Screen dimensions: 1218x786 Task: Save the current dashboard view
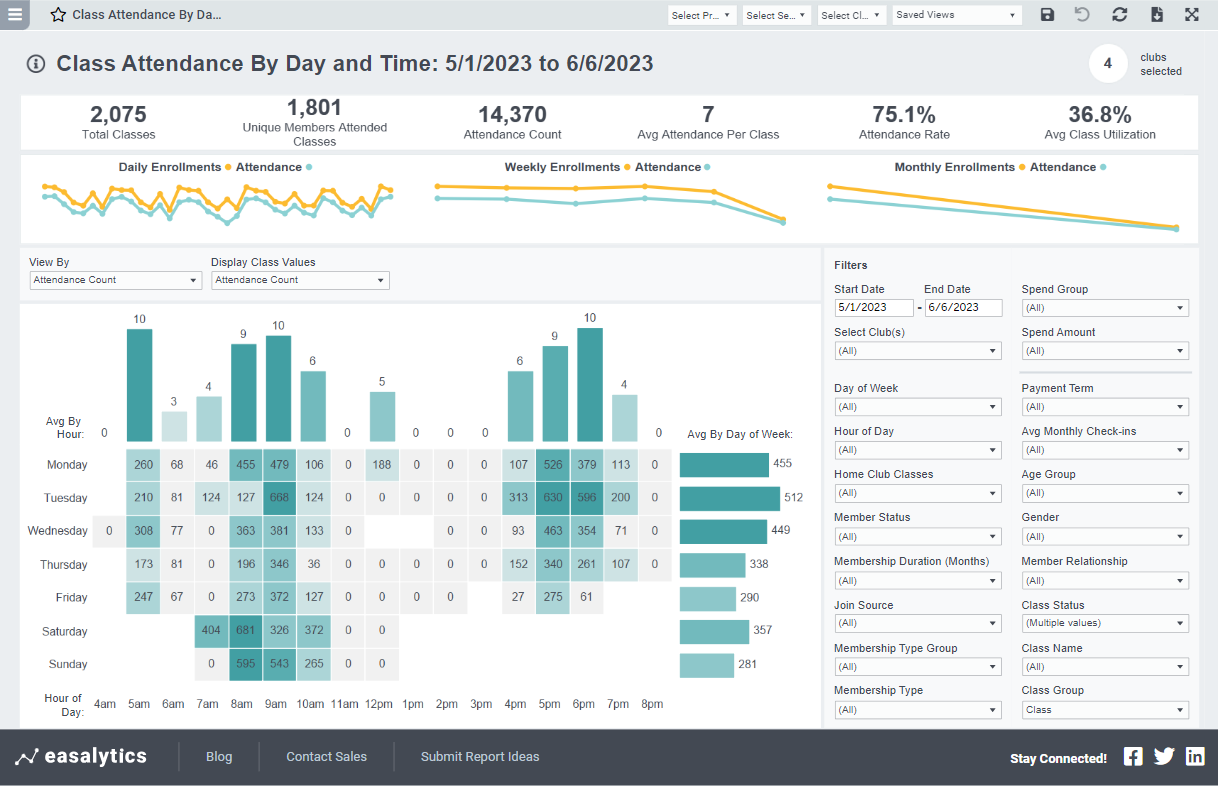pyautogui.click(x=1048, y=15)
